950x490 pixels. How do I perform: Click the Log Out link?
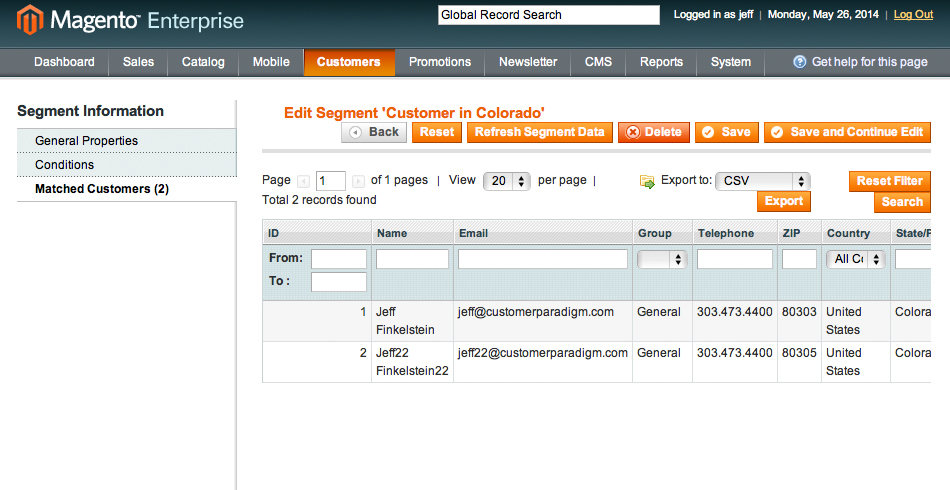tap(913, 15)
